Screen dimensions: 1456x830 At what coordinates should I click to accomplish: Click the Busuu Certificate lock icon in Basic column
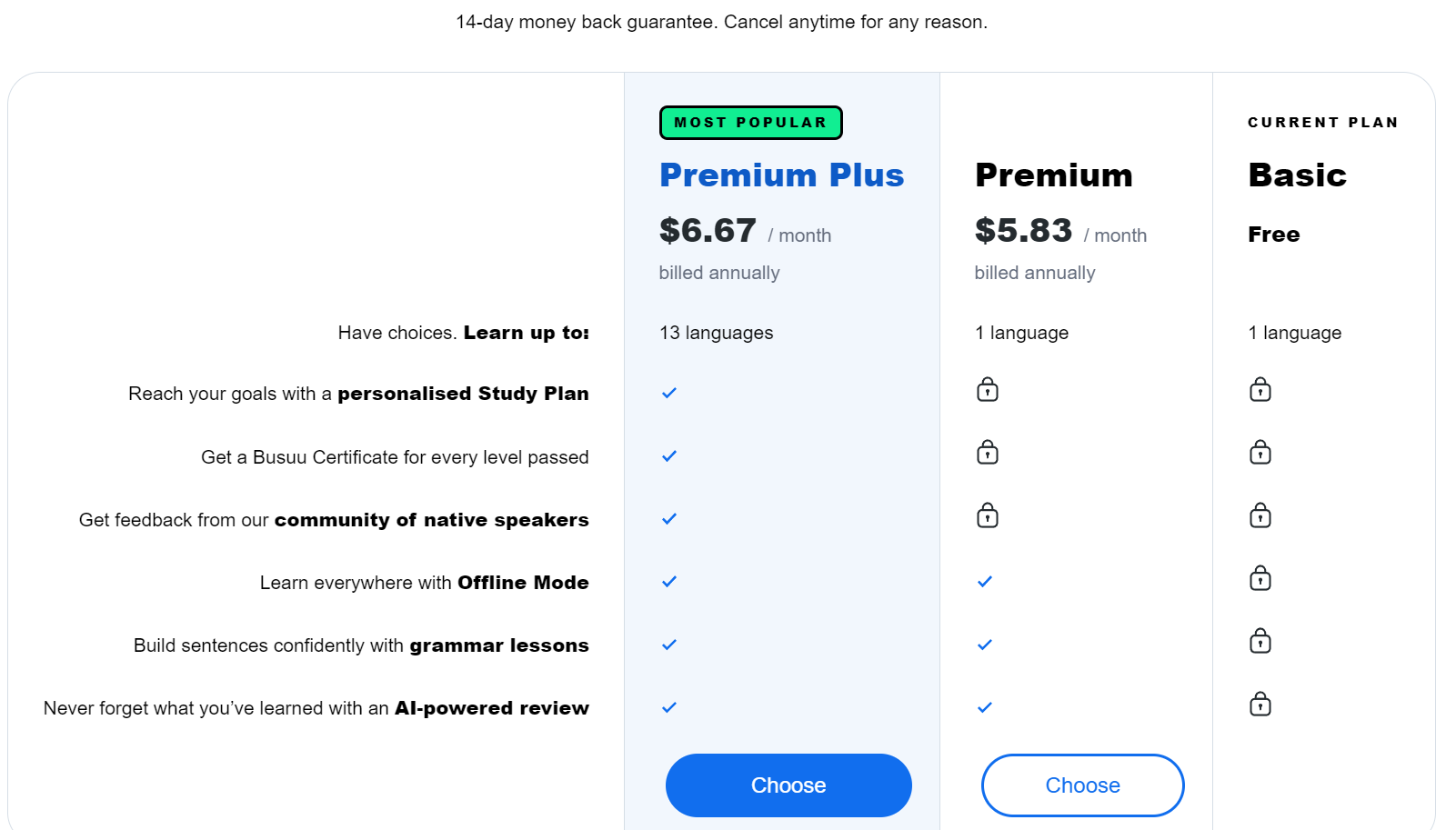click(x=1260, y=453)
